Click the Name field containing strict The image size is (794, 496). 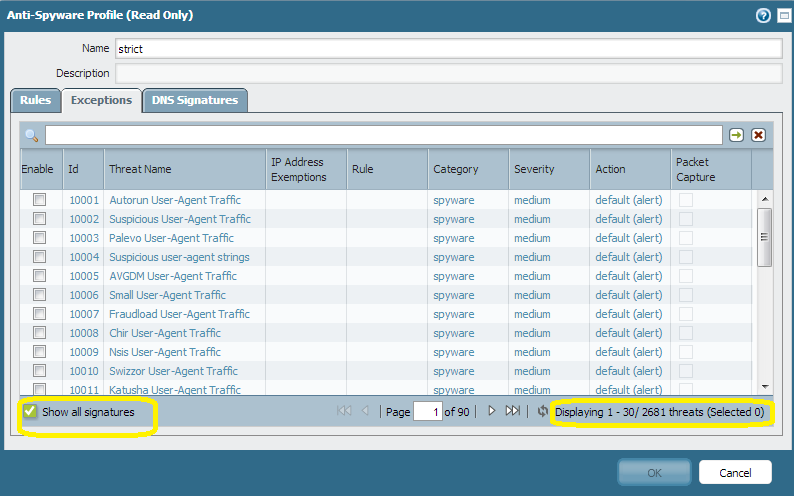point(449,49)
